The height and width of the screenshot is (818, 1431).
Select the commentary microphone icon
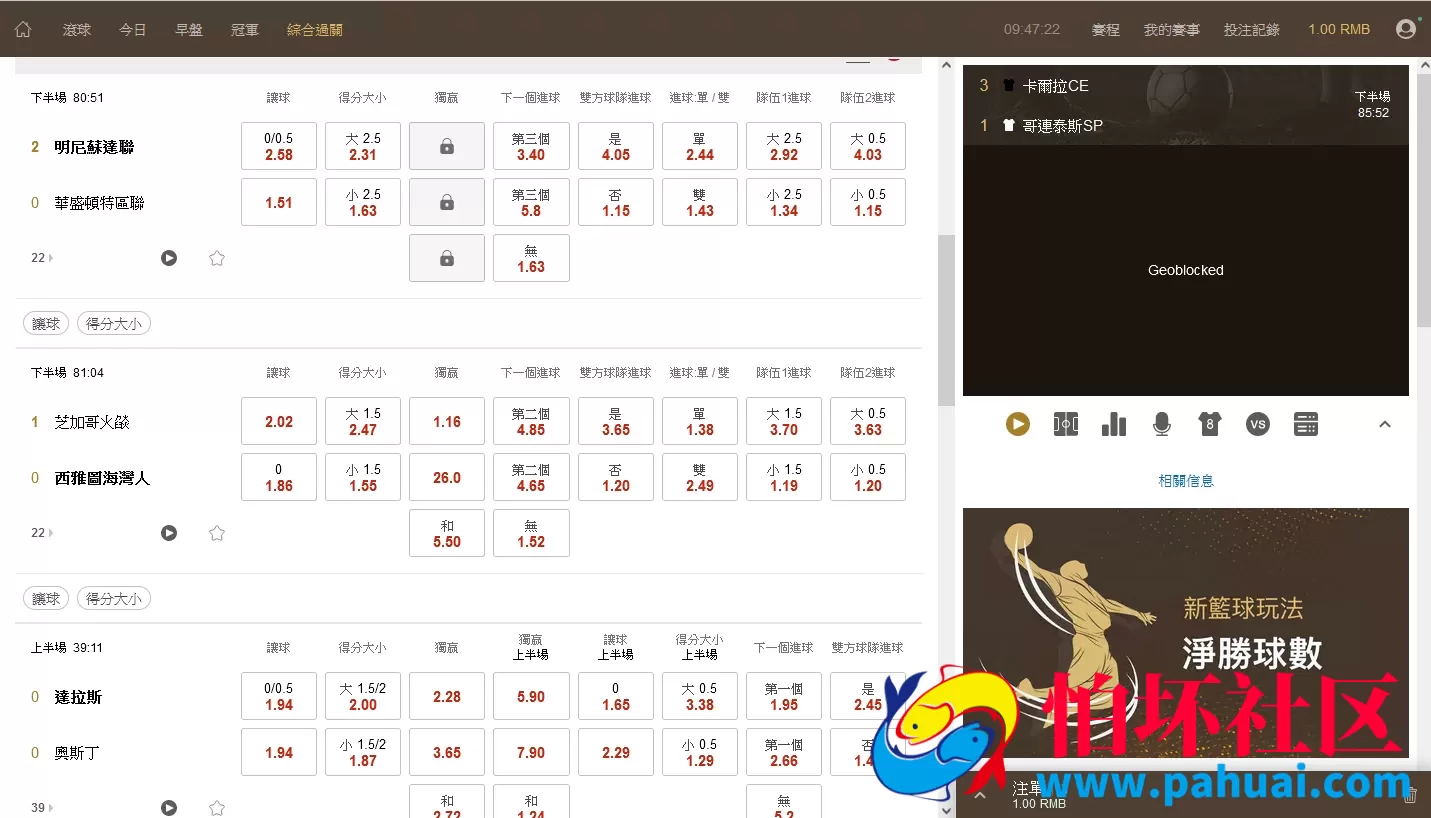point(1161,424)
